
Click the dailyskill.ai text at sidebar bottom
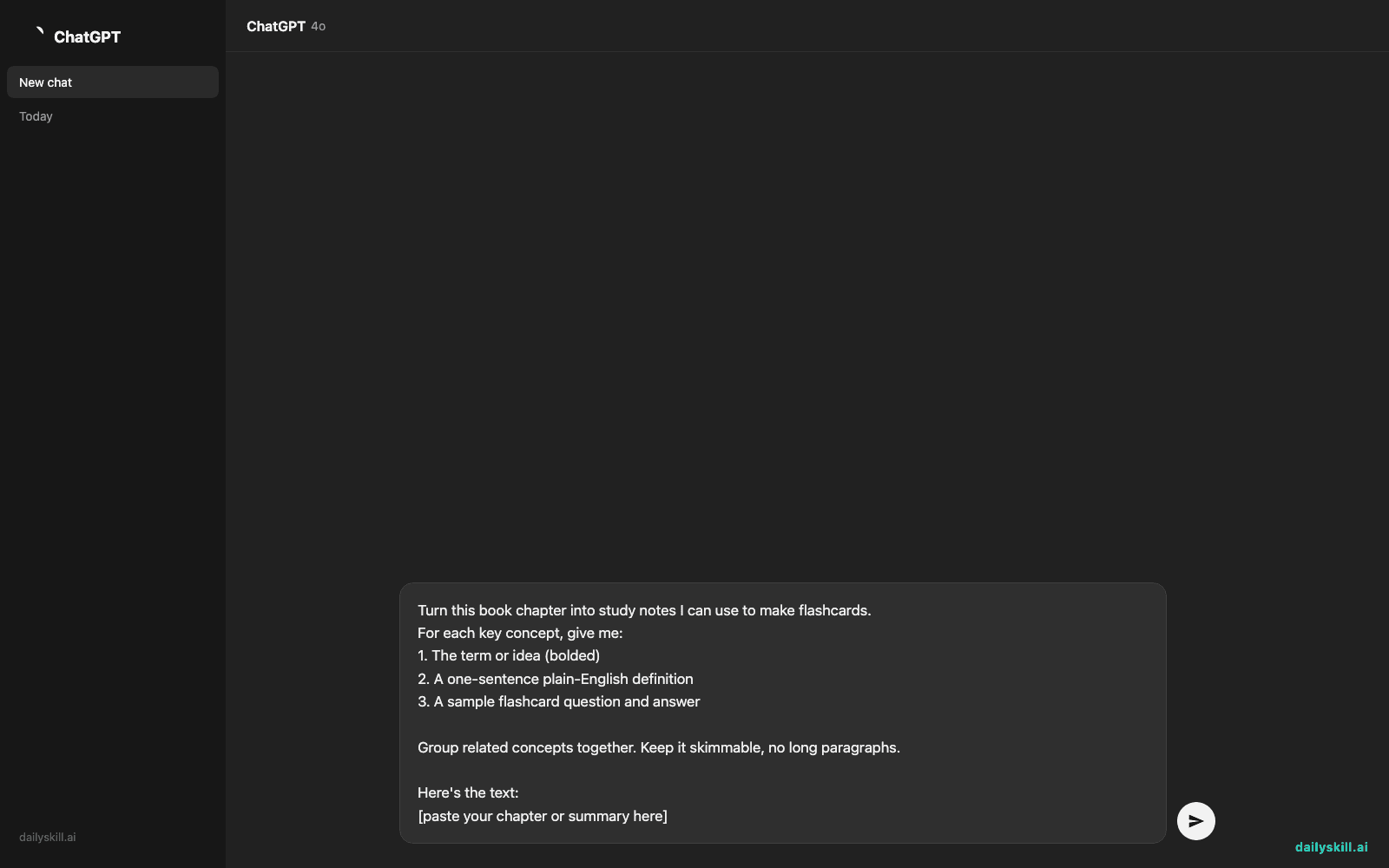coord(48,837)
